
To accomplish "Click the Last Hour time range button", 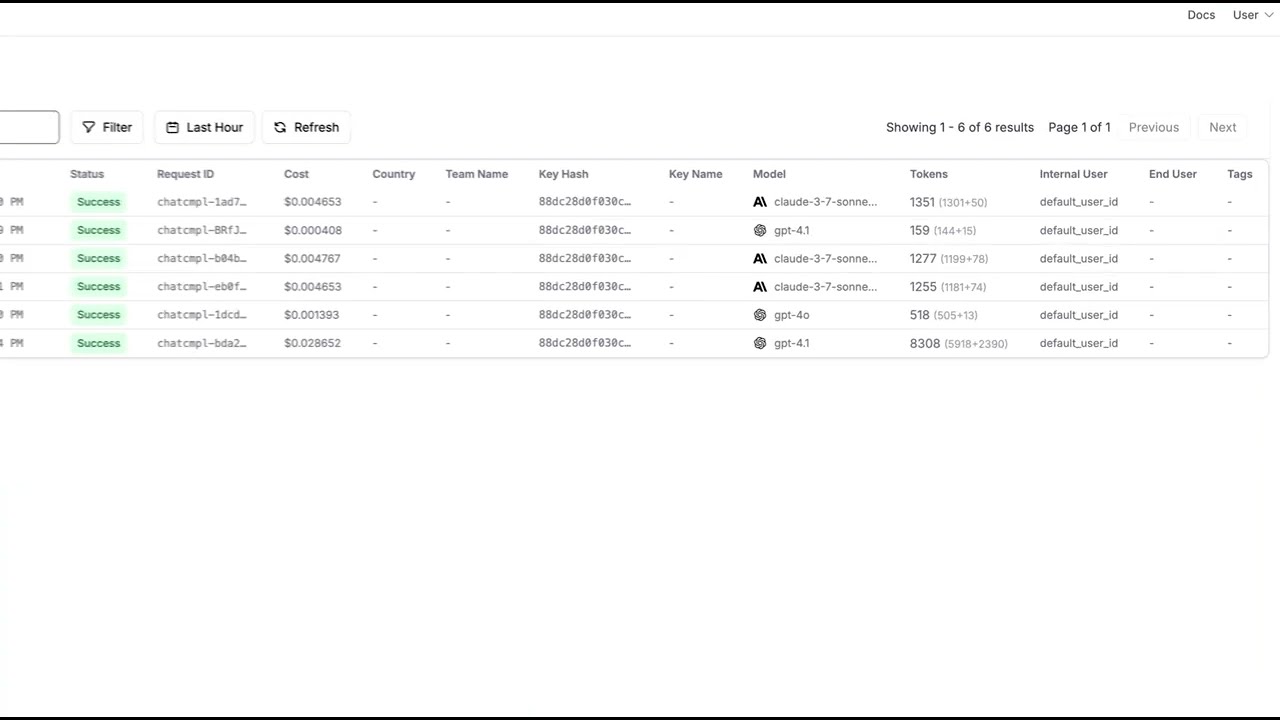I will 204,127.
